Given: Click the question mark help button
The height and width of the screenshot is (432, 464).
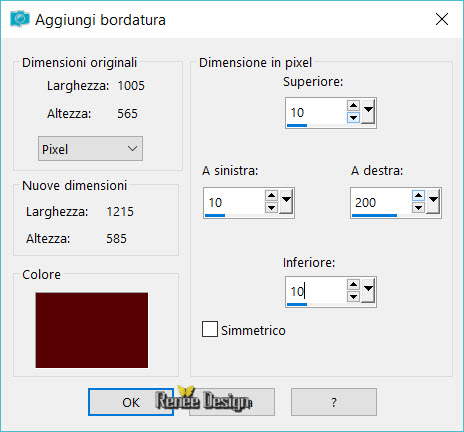Looking at the screenshot, I should coord(334,402).
